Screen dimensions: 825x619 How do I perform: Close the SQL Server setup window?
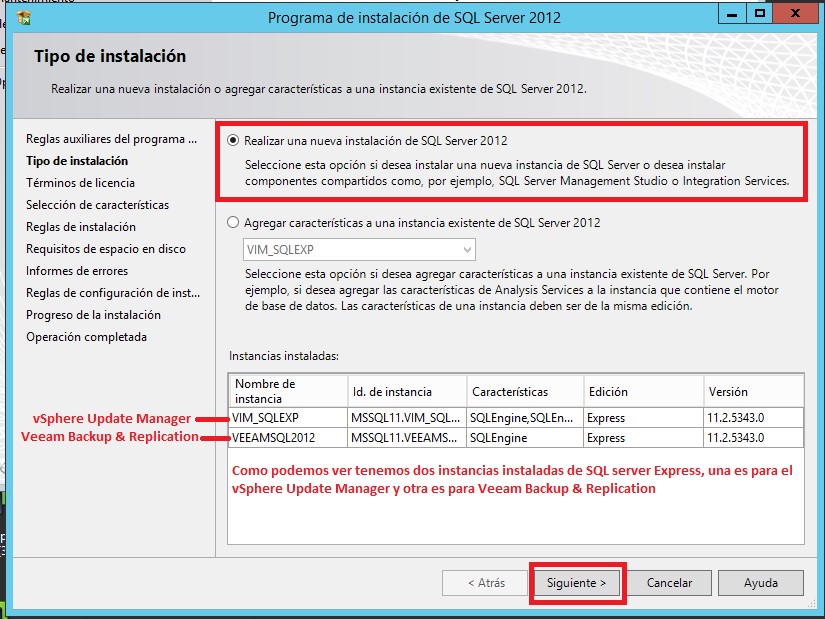795,15
